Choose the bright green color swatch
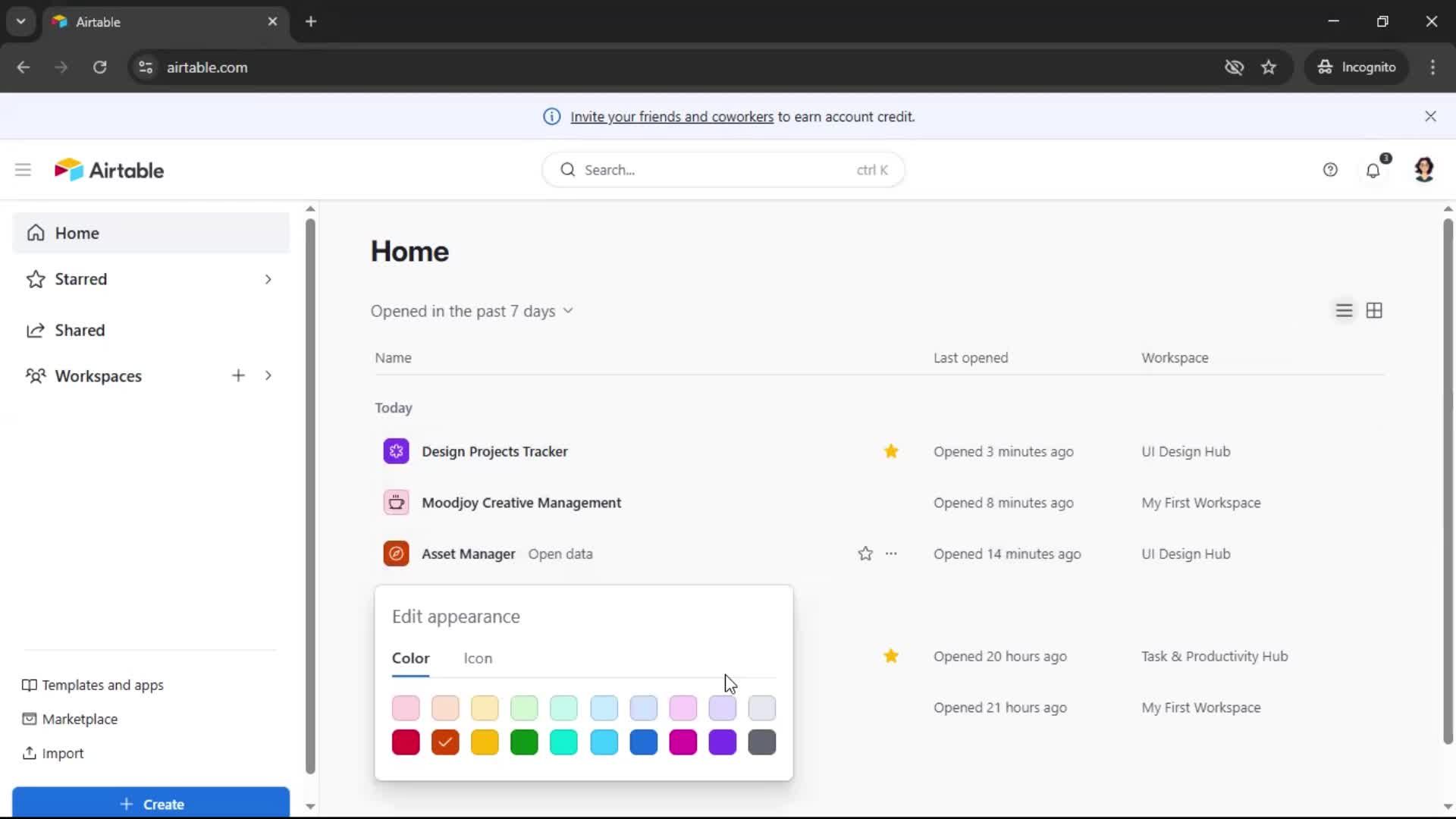The image size is (1456, 819). (x=524, y=742)
